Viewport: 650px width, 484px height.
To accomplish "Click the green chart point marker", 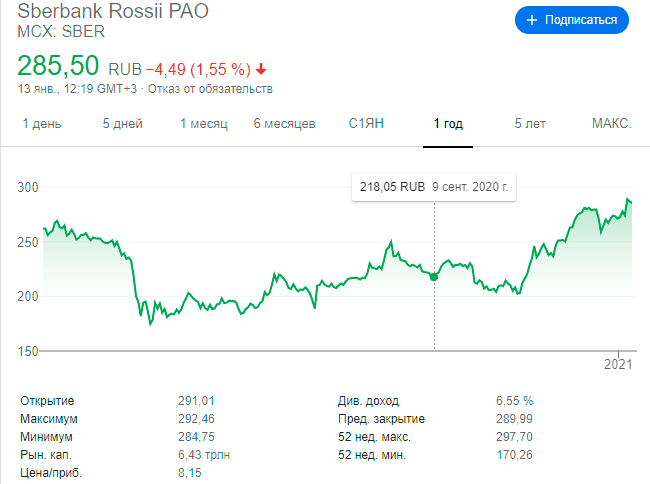I will (x=434, y=277).
